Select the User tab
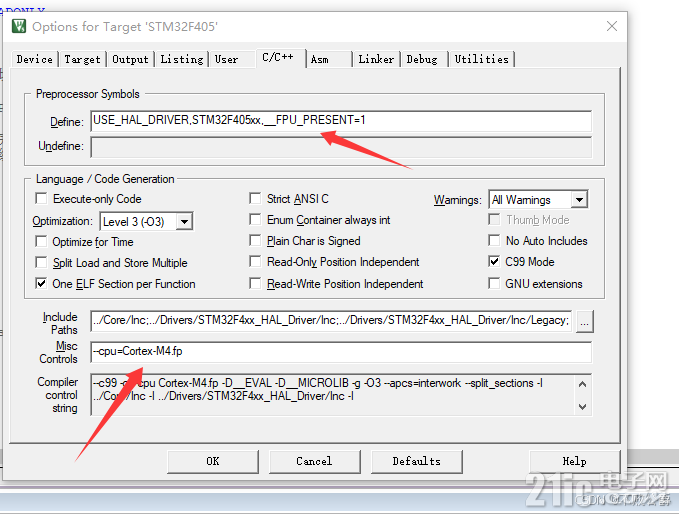679x514 pixels. point(226,59)
